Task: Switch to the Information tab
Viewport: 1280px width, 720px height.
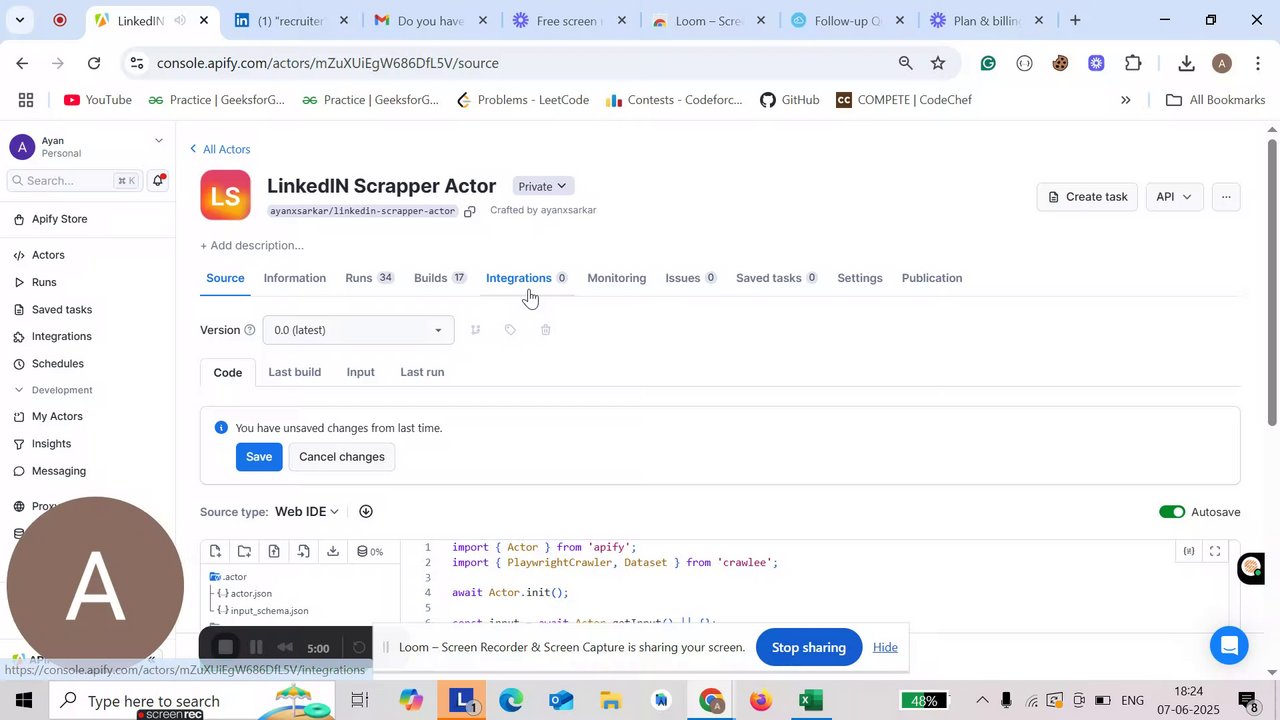Action: pos(295,278)
